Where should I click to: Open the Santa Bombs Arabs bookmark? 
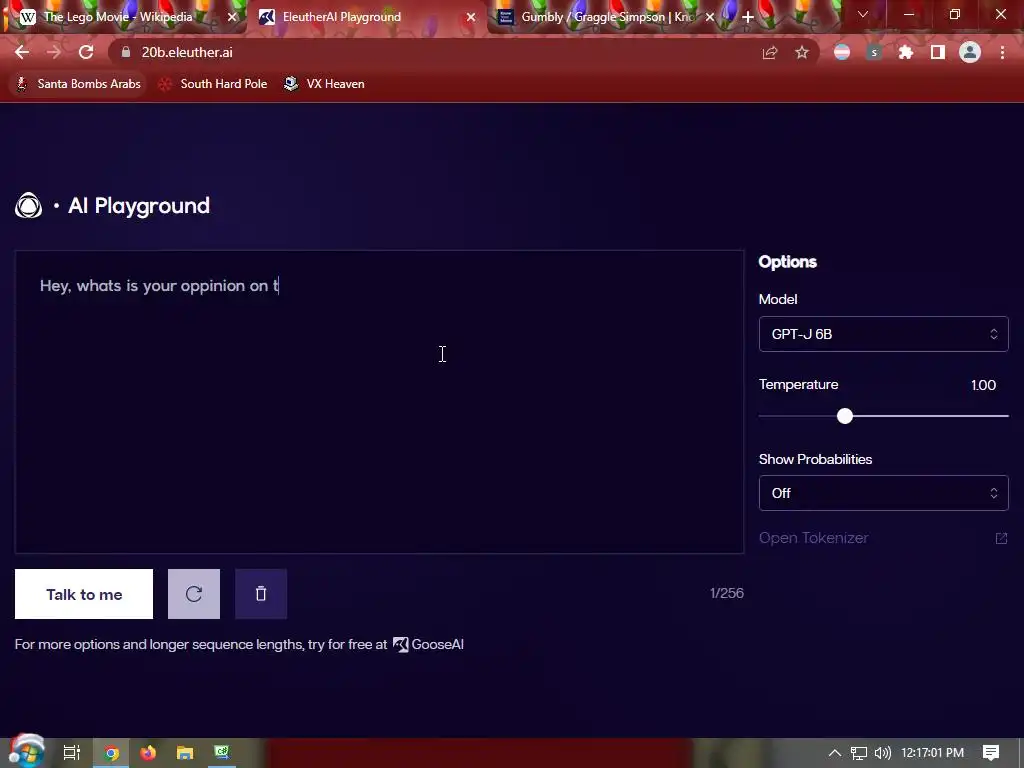78,84
